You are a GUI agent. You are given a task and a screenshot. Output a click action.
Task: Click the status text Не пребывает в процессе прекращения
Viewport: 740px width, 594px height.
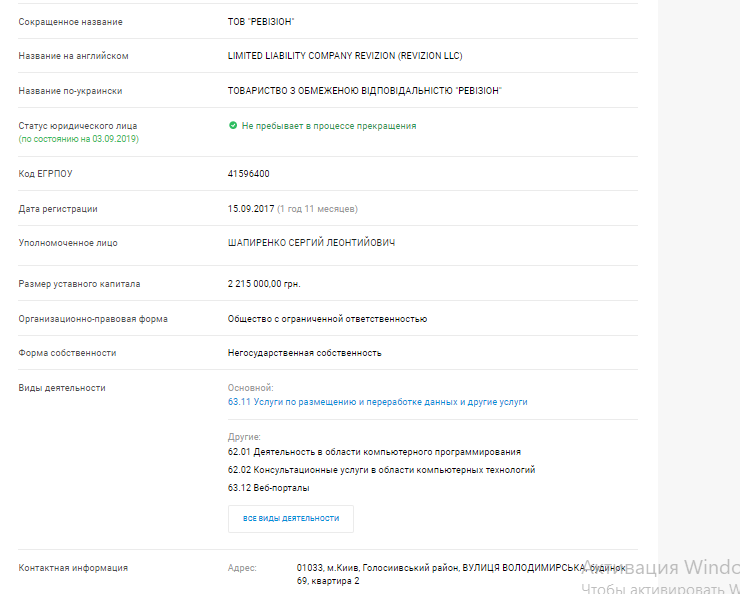(x=328, y=126)
